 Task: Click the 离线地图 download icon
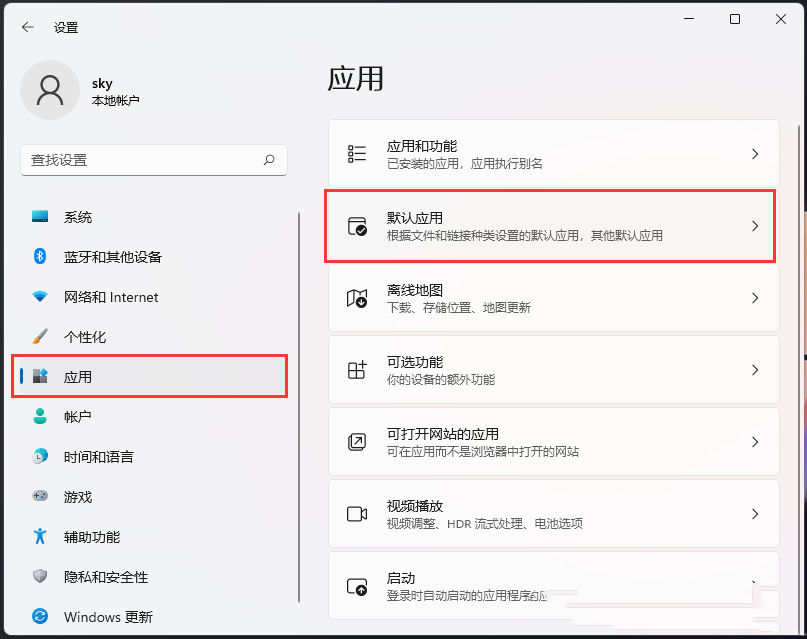[356, 297]
